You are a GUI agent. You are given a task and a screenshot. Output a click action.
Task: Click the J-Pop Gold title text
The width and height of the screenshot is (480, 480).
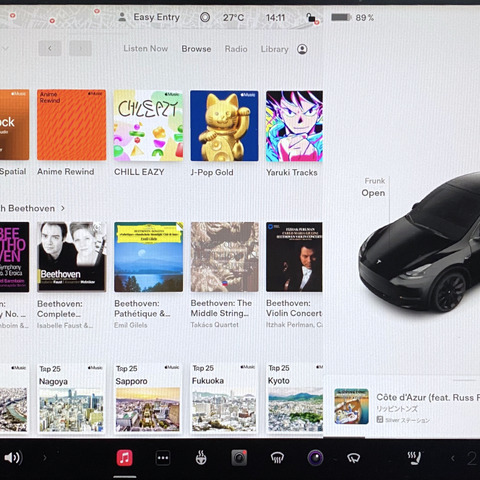click(x=212, y=172)
